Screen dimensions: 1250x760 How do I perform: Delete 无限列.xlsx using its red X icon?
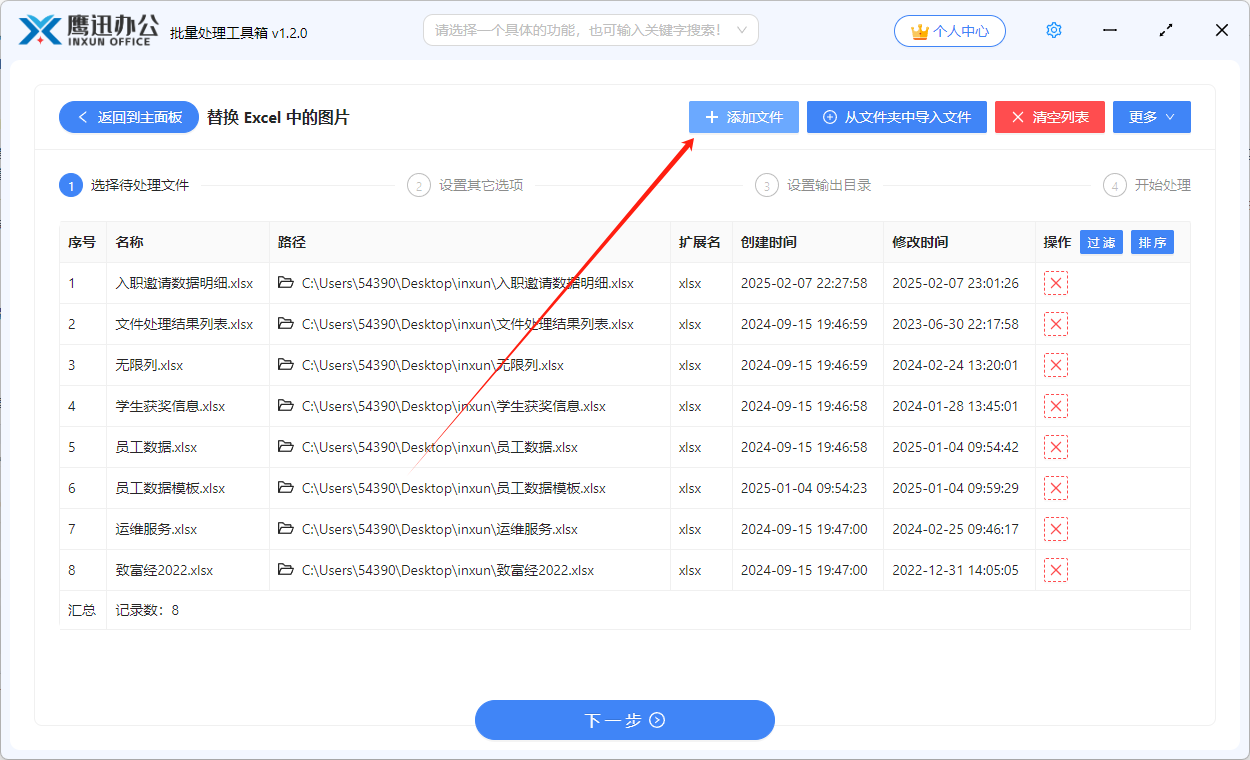(x=1055, y=365)
